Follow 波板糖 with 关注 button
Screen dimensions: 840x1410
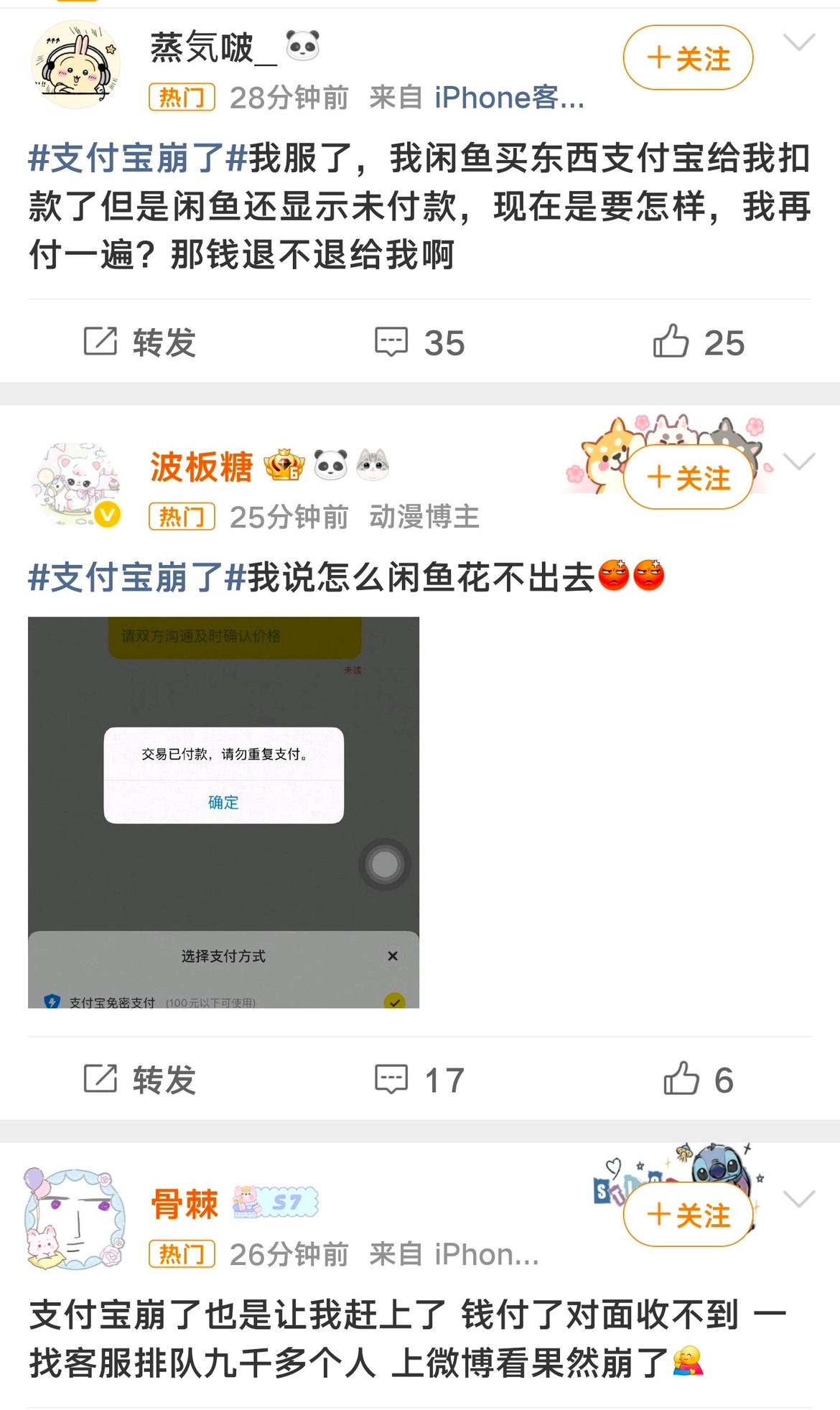(x=688, y=477)
